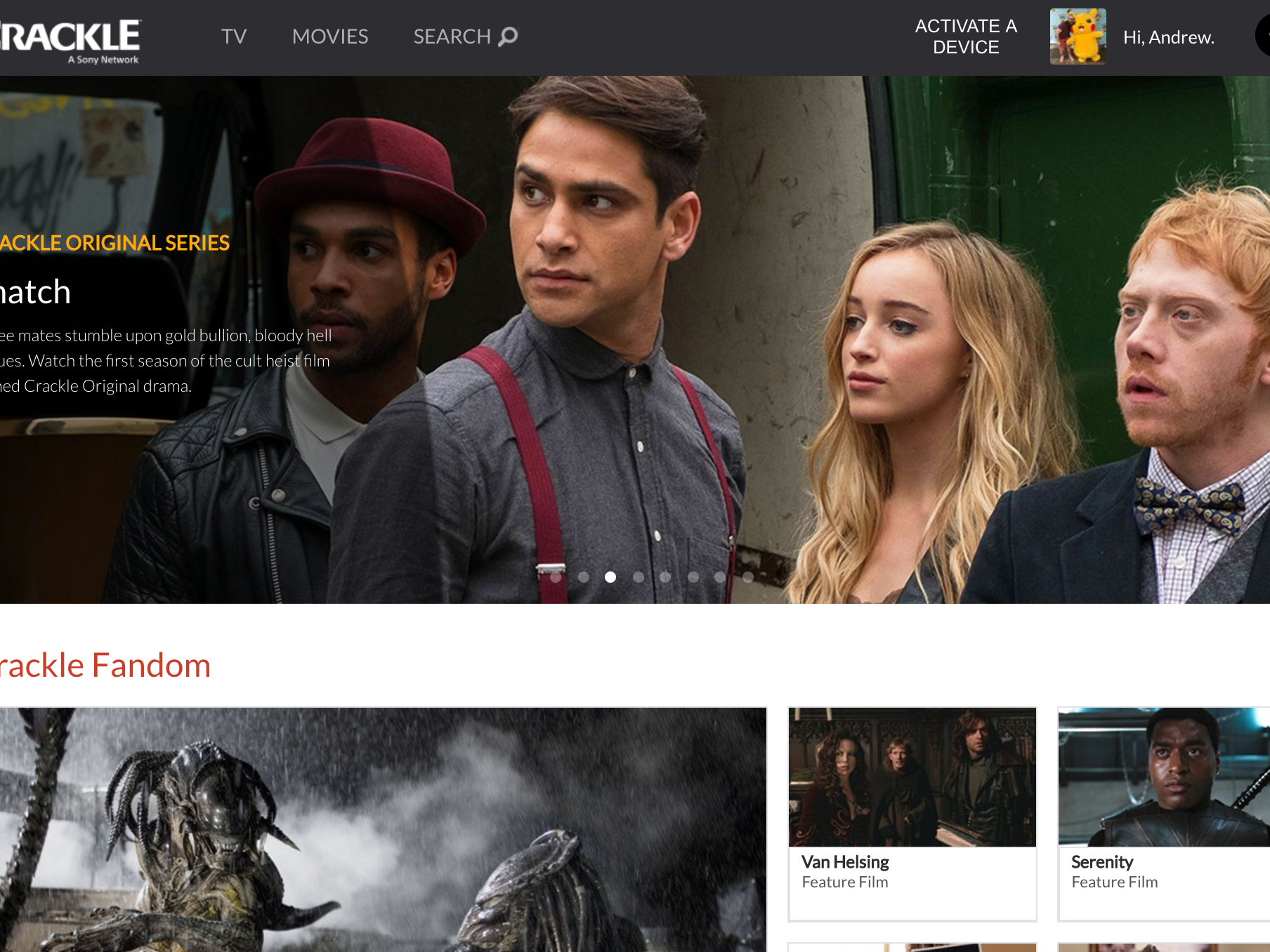
Task: Open the Van Helsing thumbnail
Action: coord(912,777)
